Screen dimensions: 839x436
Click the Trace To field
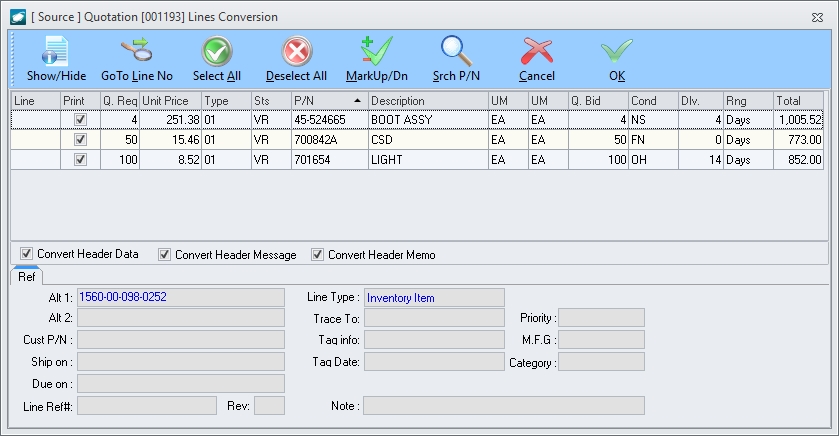coord(434,318)
